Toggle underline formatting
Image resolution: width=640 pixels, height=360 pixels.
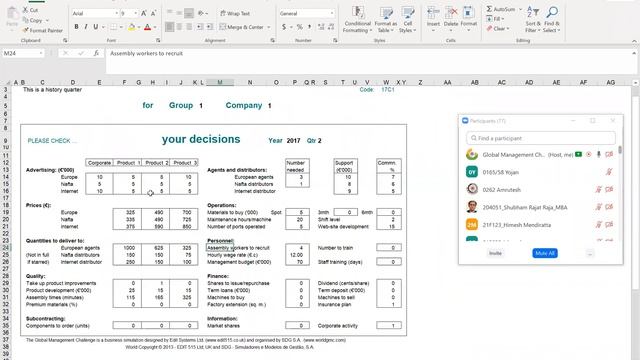click(x=96, y=27)
